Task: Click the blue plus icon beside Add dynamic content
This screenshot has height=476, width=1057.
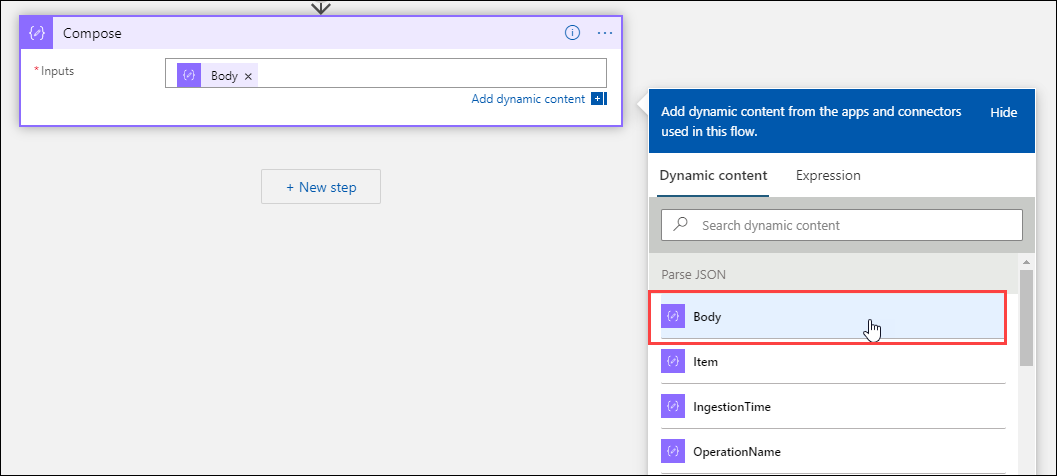Action: pos(598,99)
